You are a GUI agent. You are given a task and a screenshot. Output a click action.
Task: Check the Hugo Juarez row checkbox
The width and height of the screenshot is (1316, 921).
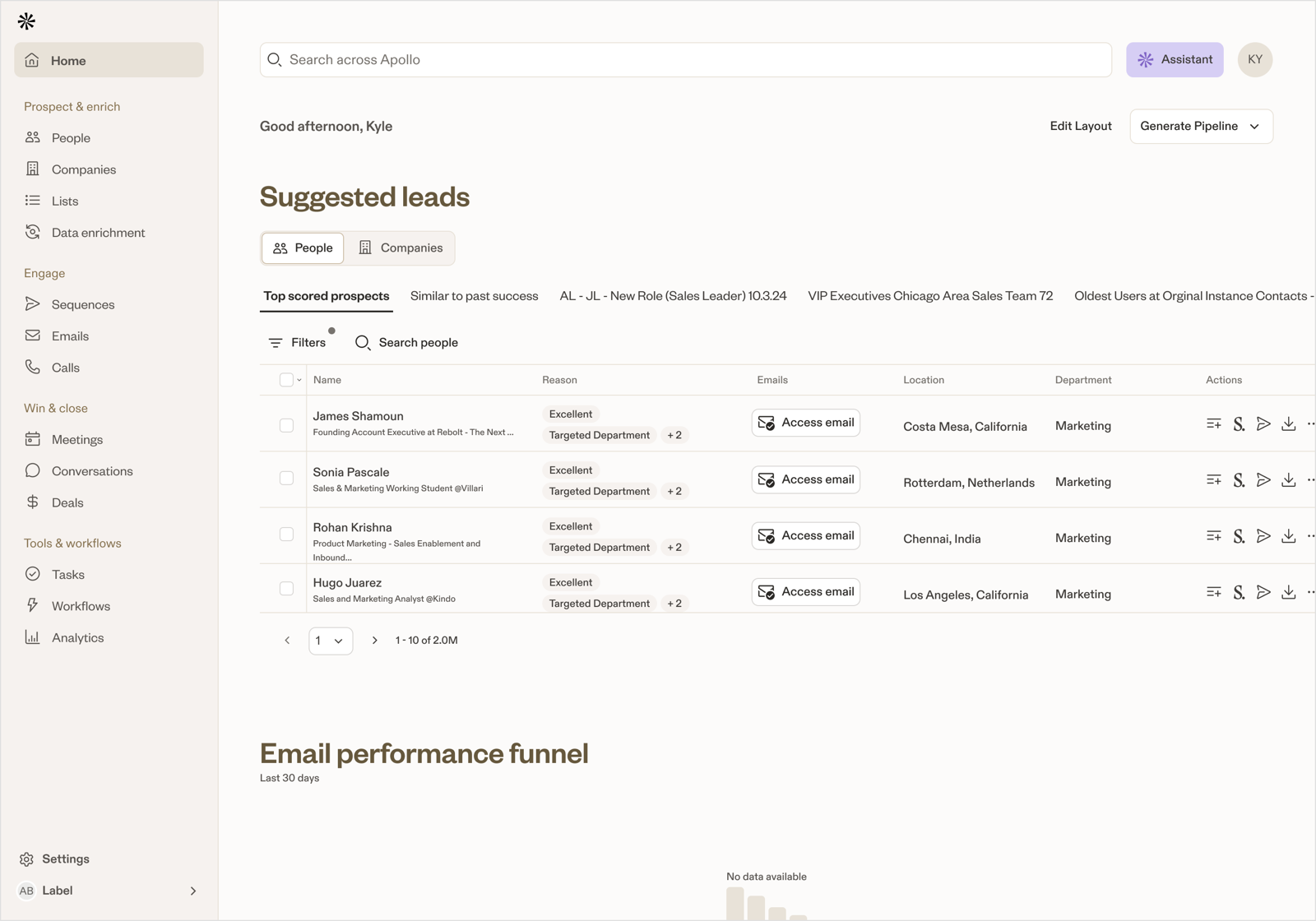click(286, 589)
